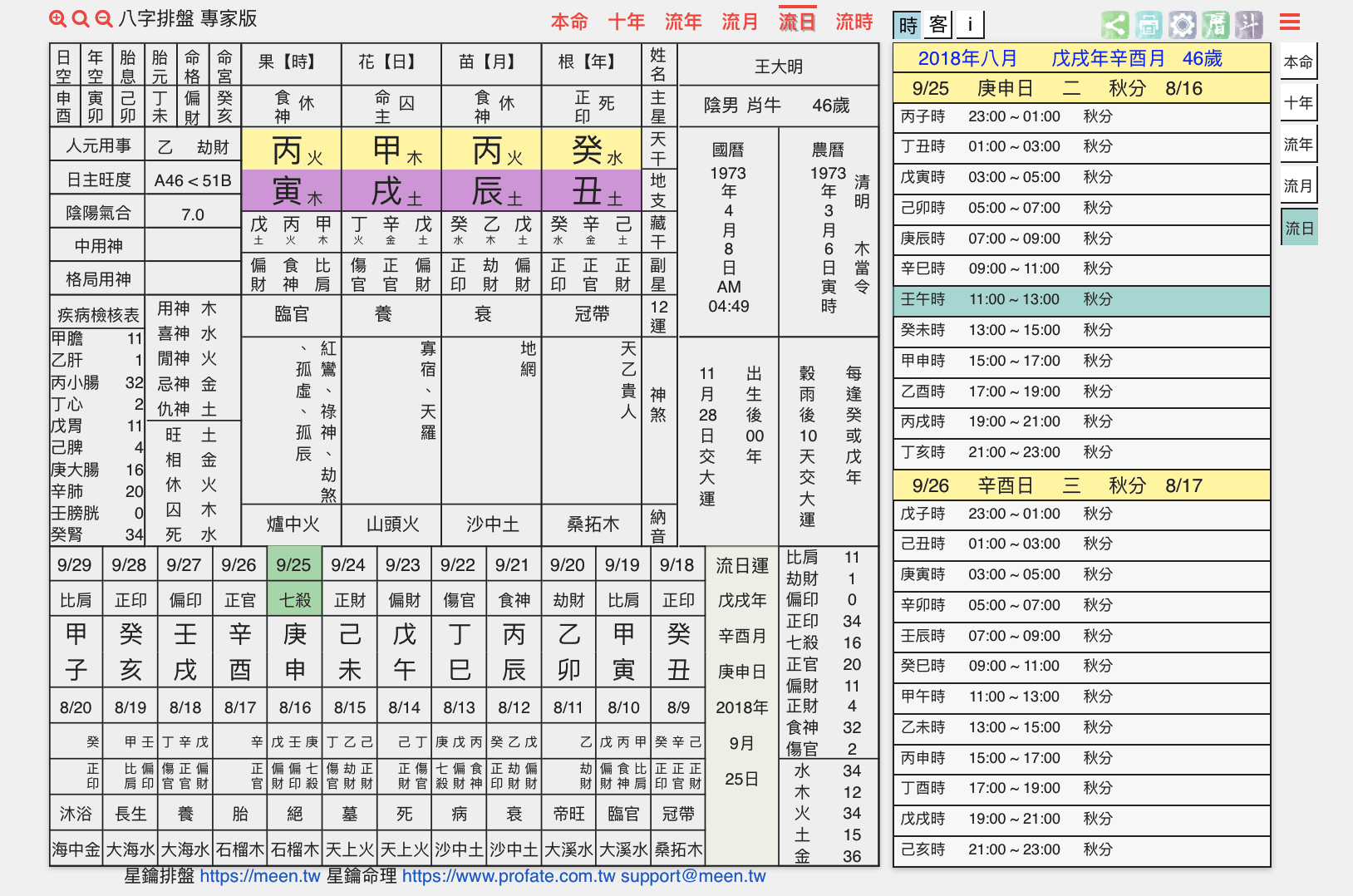Screen dimensions: 1353x896
Task: Select the 時 toggle button
Action: pyautogui.click(x=908, y=25)
